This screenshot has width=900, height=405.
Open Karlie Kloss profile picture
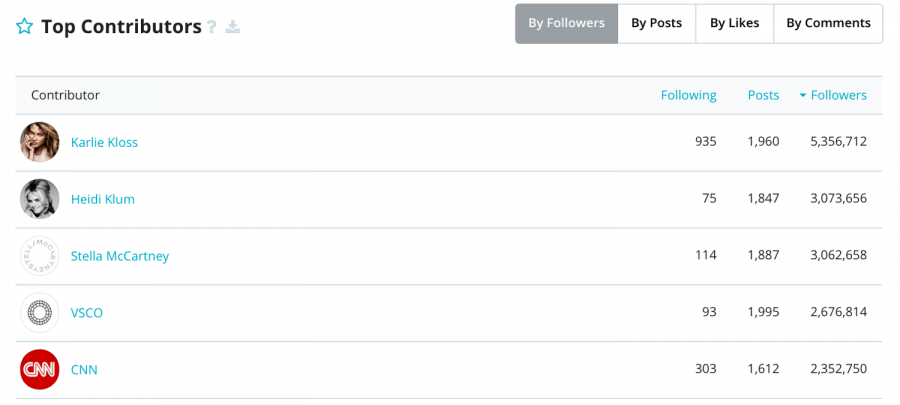[x=40, y=142]
